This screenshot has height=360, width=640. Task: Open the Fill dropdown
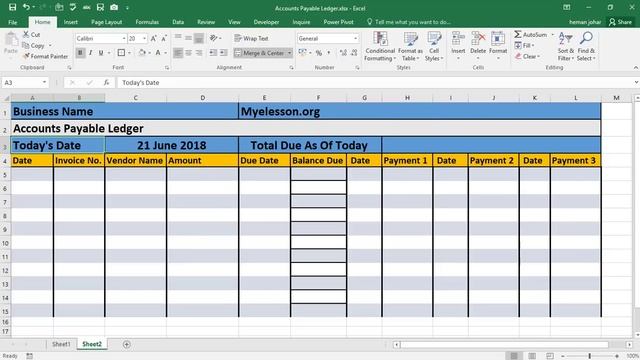(x=524, y=45)
